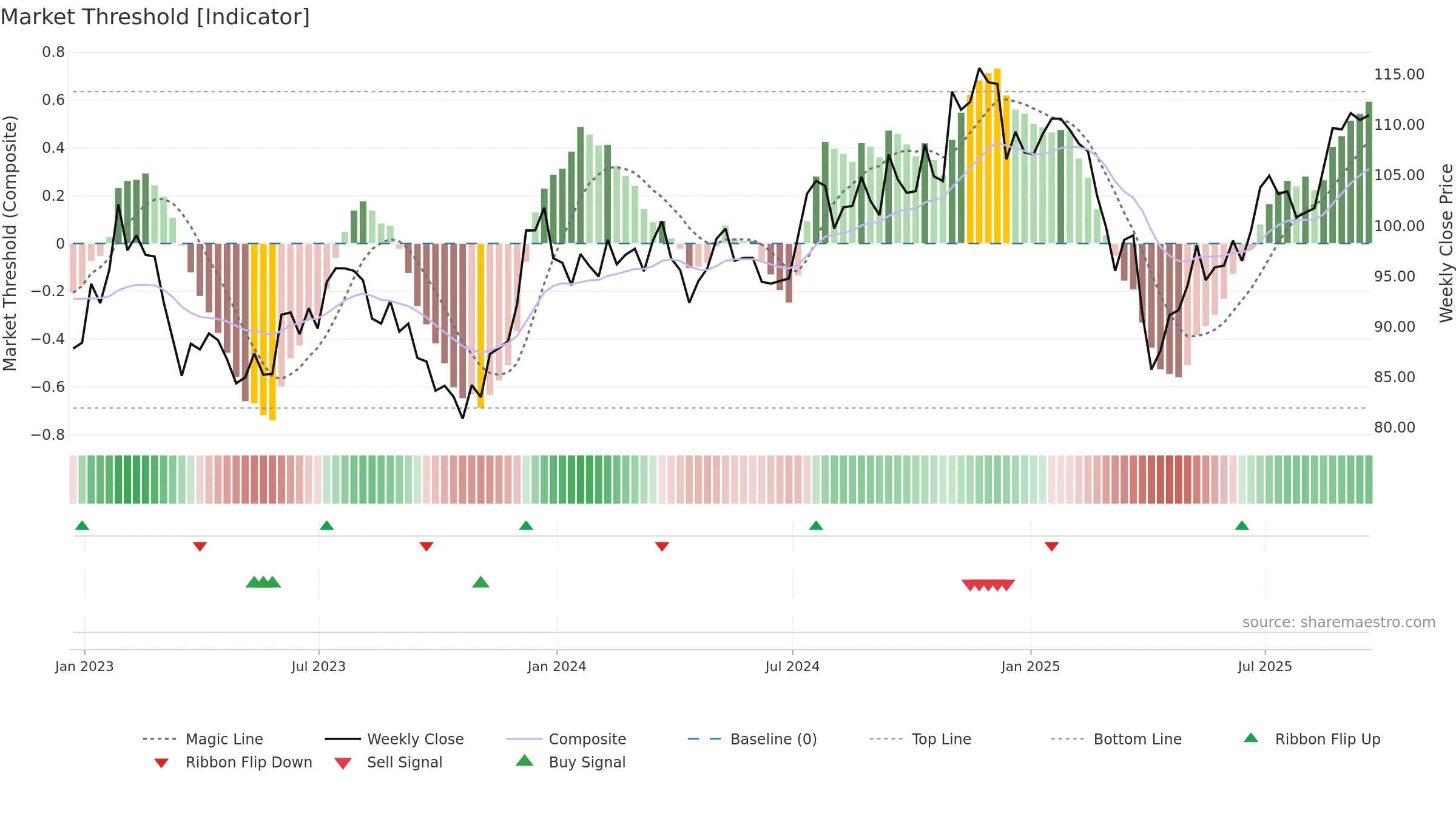Screen dimensions: 1456x819
Task: Click the 110.00 price axis label
Action: click(x=1399, y=125)
